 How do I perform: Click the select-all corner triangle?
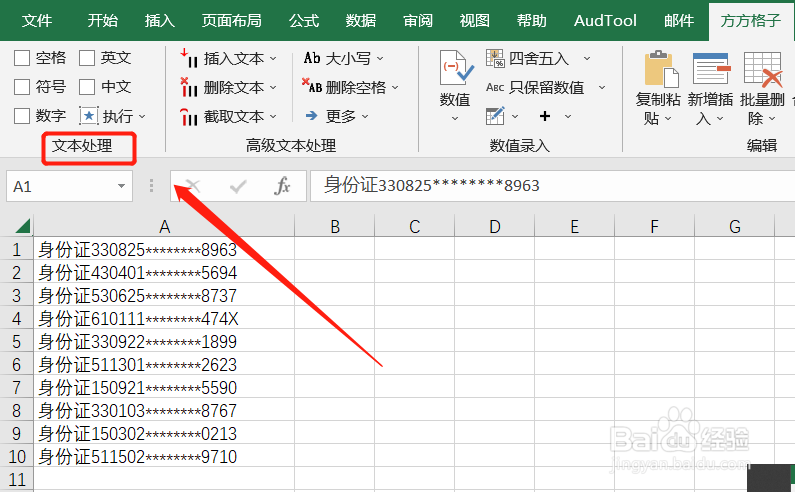(22, 226)
